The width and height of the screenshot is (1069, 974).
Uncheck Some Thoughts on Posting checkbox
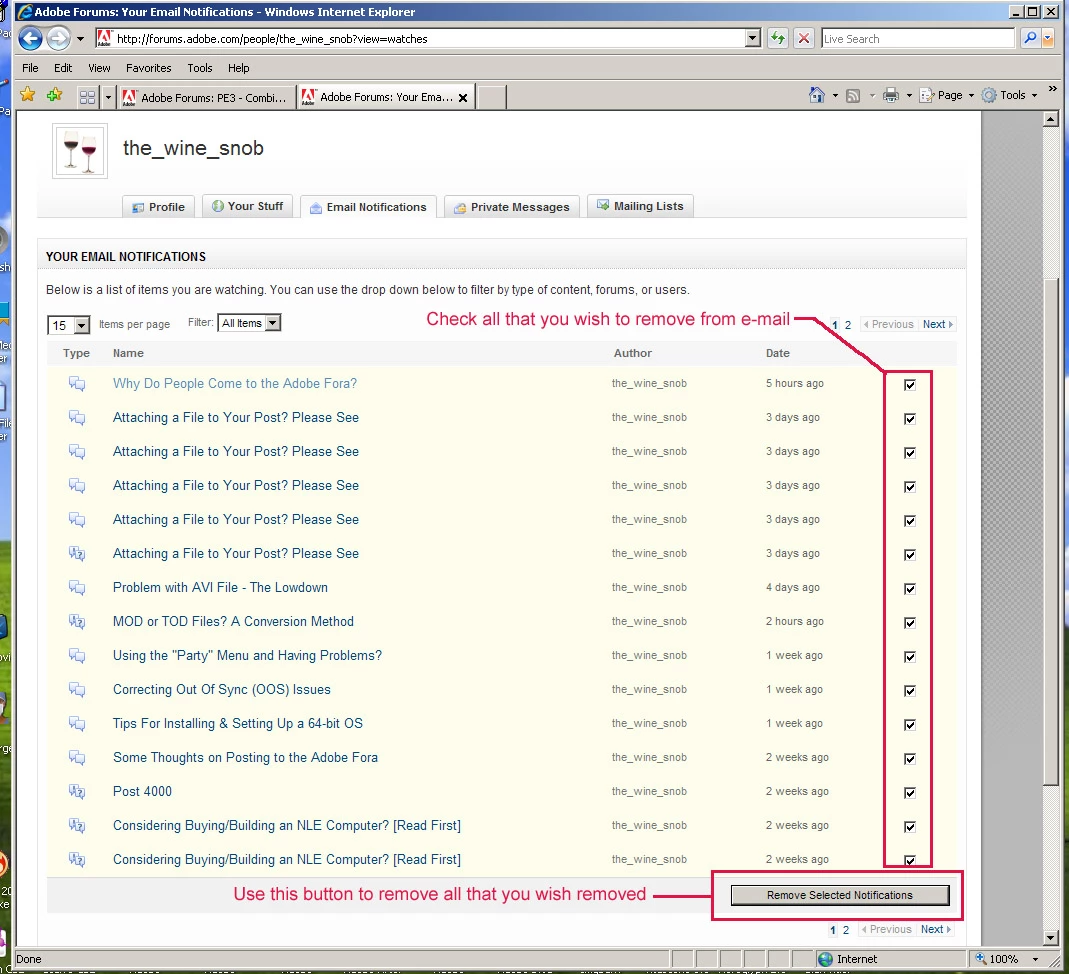909,759
